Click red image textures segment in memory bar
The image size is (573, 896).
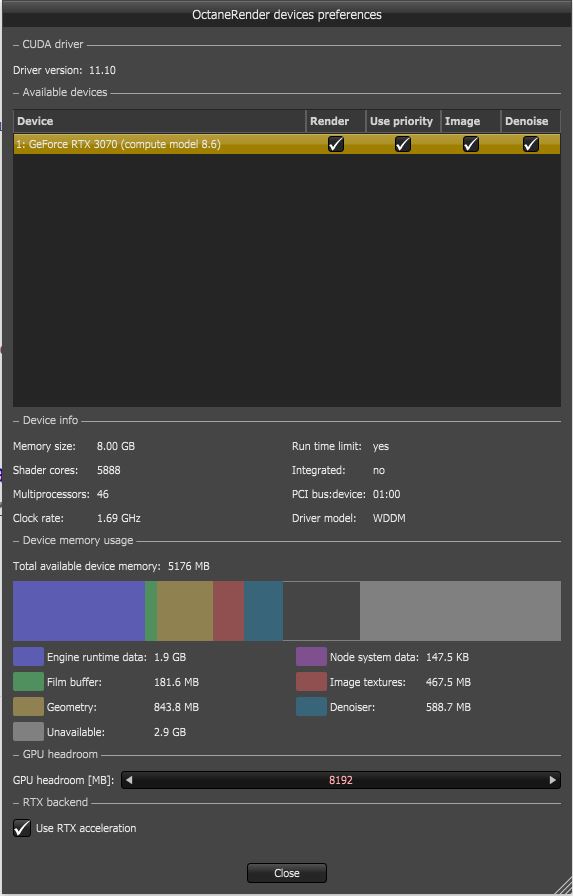[x=229, y=611]
